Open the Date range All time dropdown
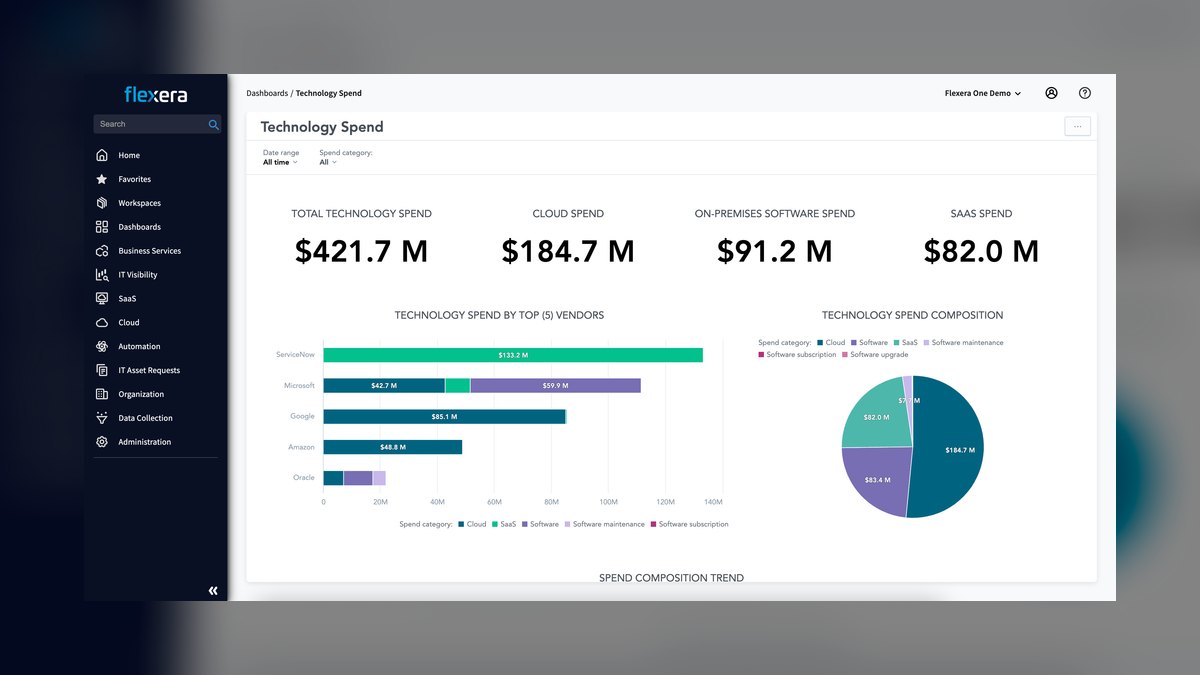Viewport: 1200px width, 675px height. click(280, 162)
